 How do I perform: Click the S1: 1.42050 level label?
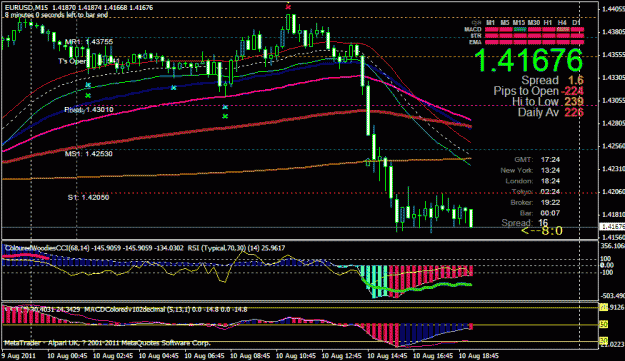coord(88,197)
